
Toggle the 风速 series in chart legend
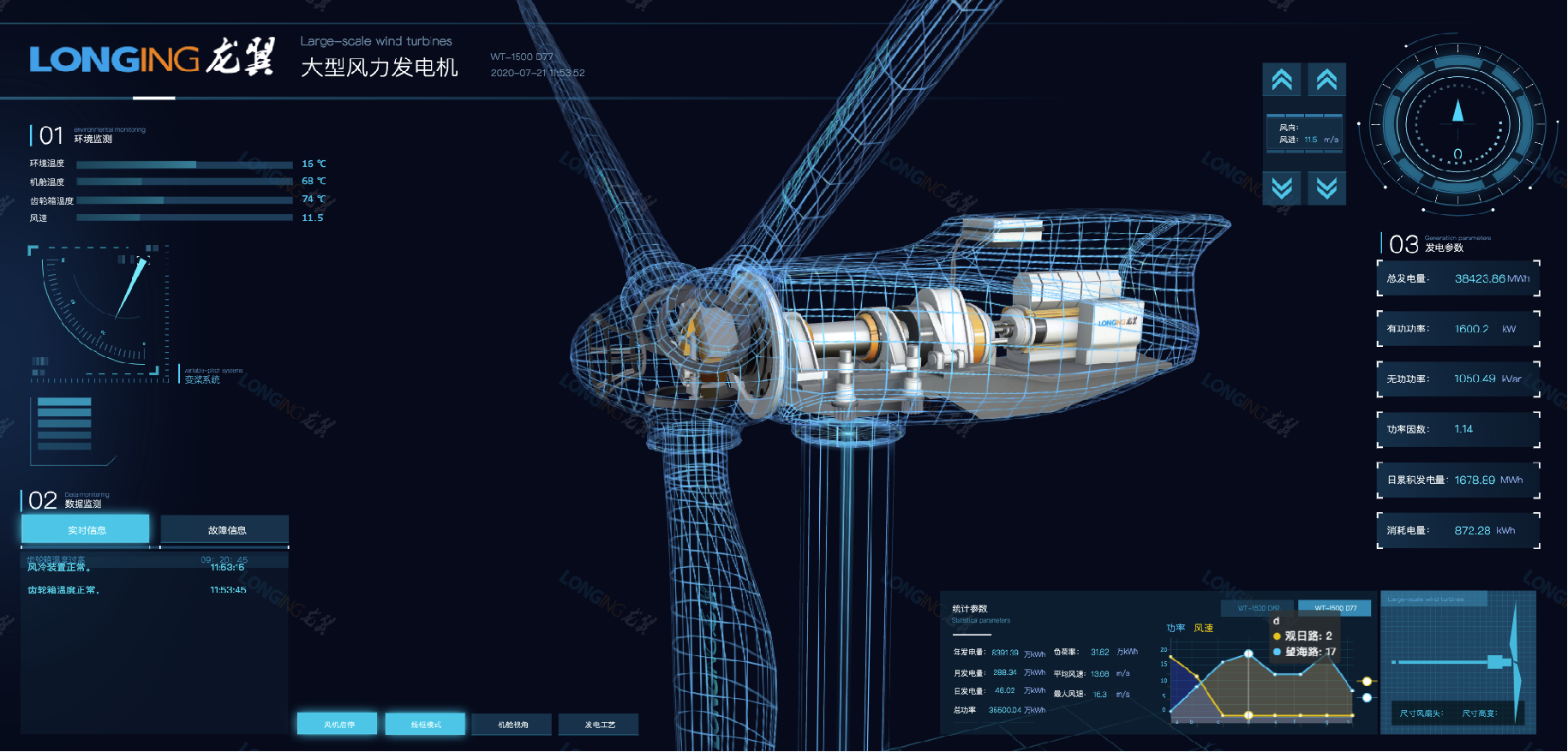[x=1204, y=628]
